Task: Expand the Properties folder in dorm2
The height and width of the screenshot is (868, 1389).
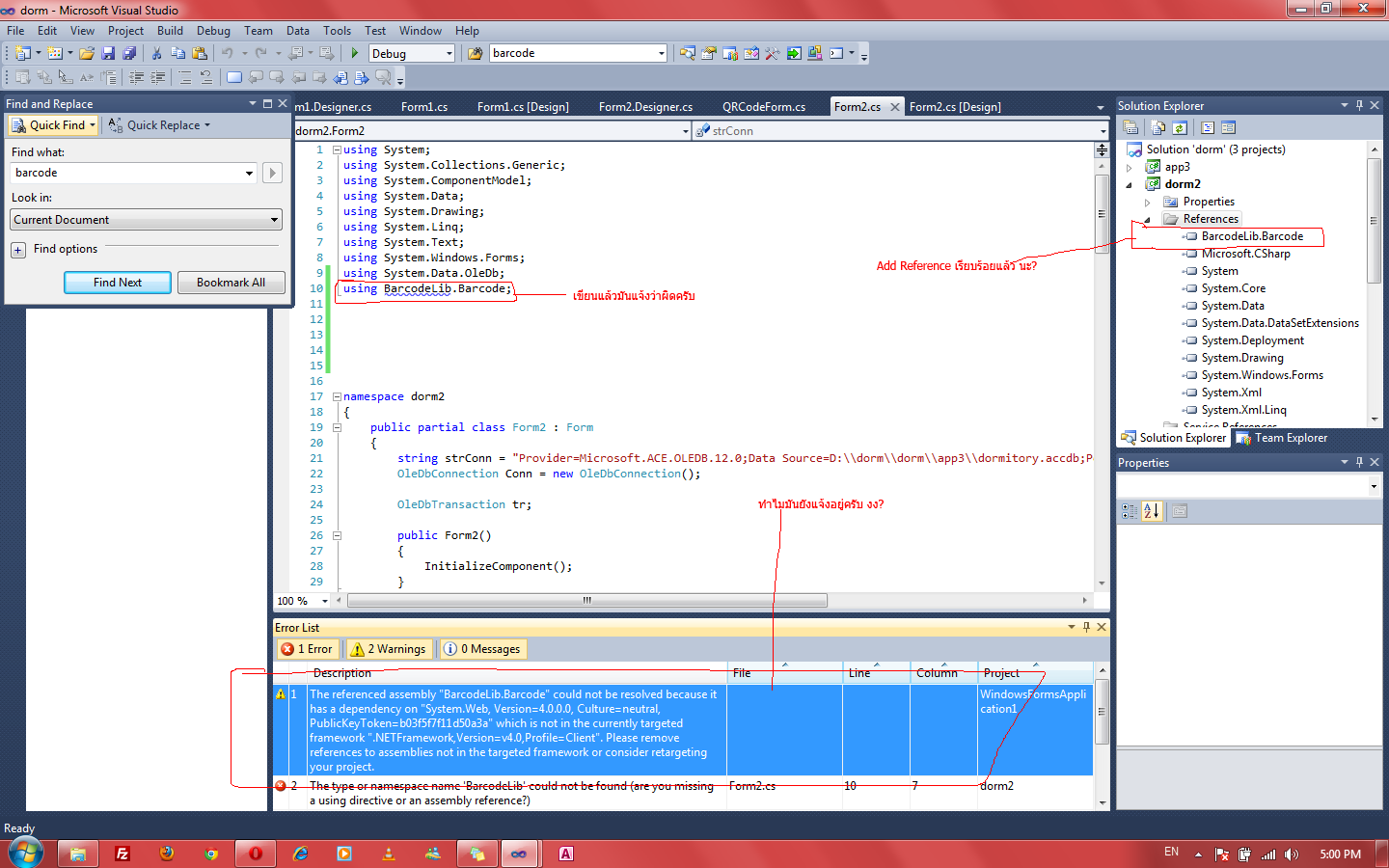Action: (1148, 203)
